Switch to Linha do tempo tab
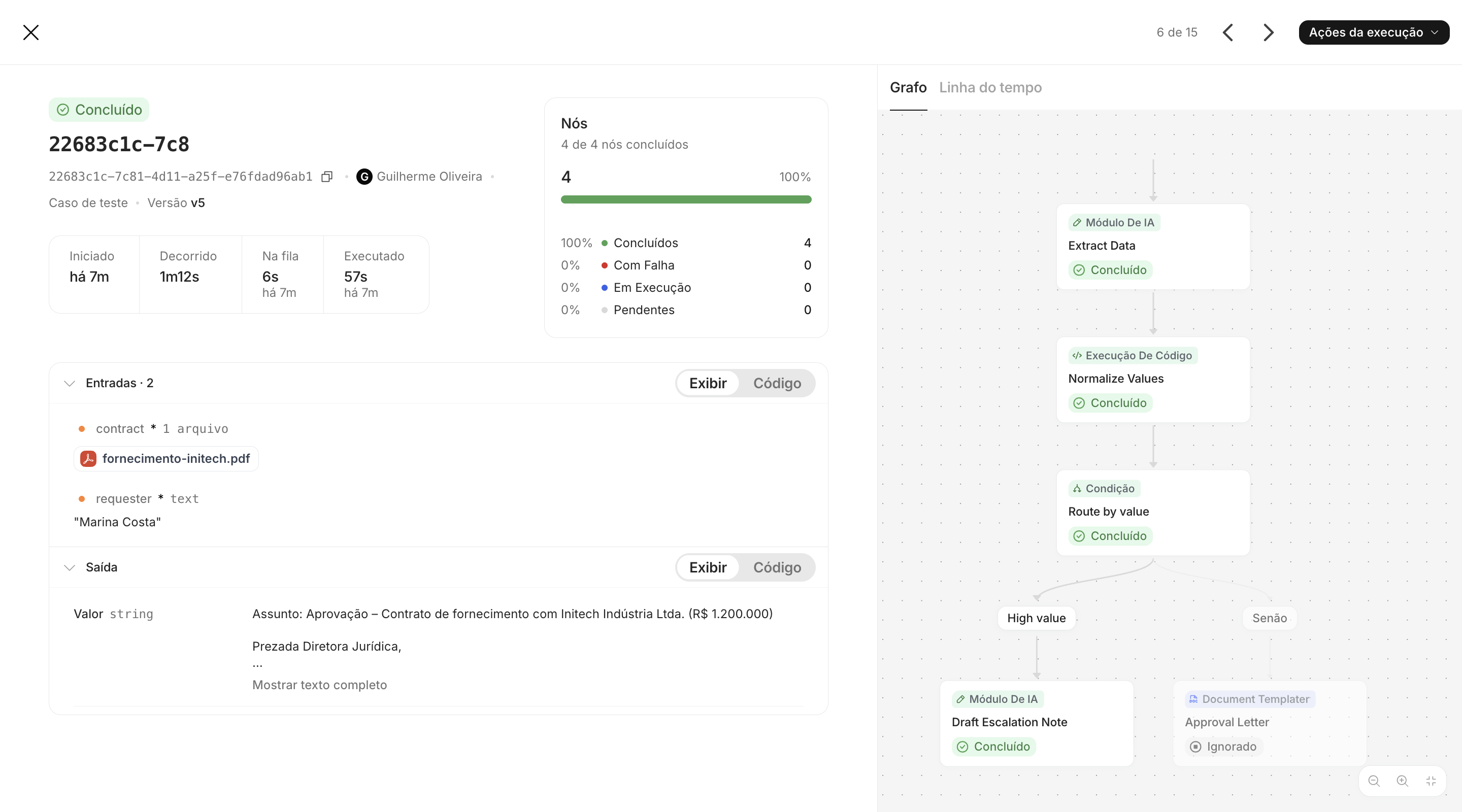1462x812 pixels. [x=990, y=87]
